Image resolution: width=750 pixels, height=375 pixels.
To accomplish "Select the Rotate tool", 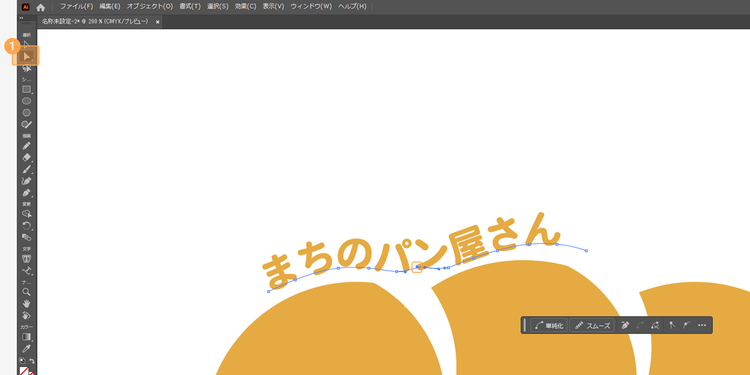I will click(27, 225).
